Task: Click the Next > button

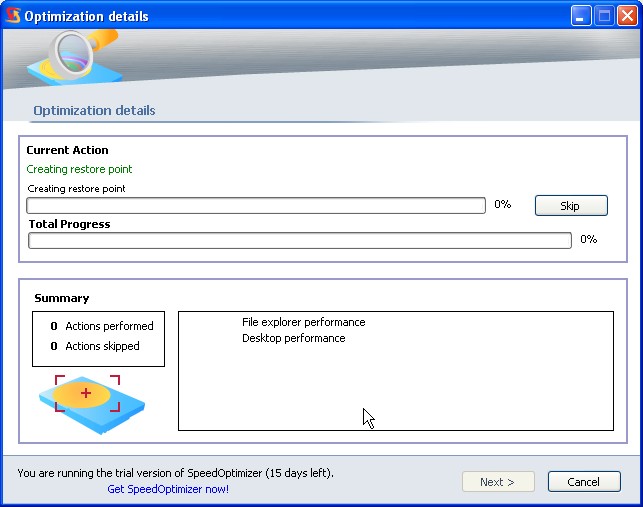Action: click(x=498, y=482)
